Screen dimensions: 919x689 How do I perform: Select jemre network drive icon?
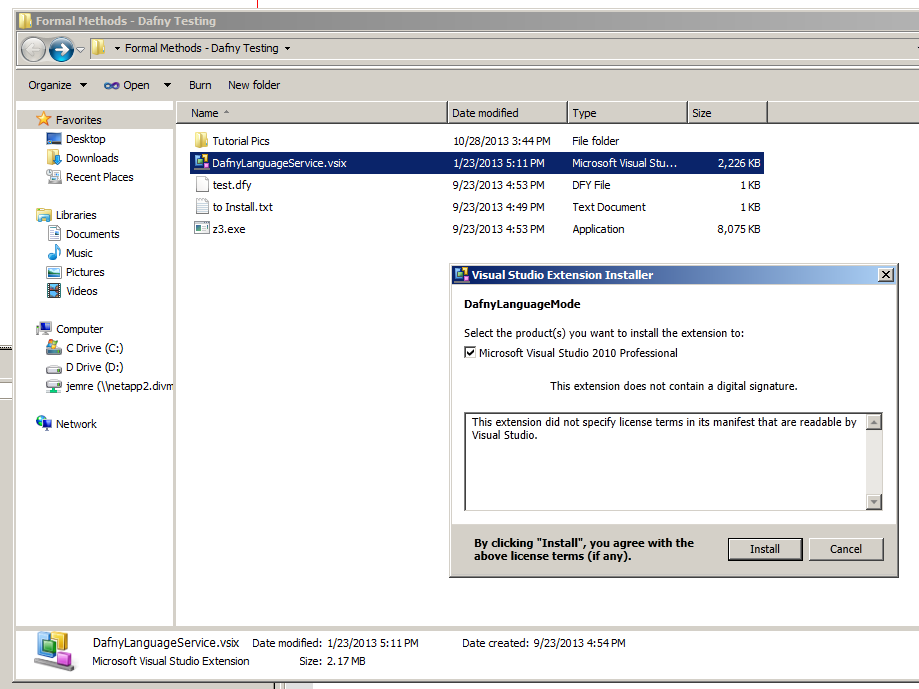tap(54, 386)
